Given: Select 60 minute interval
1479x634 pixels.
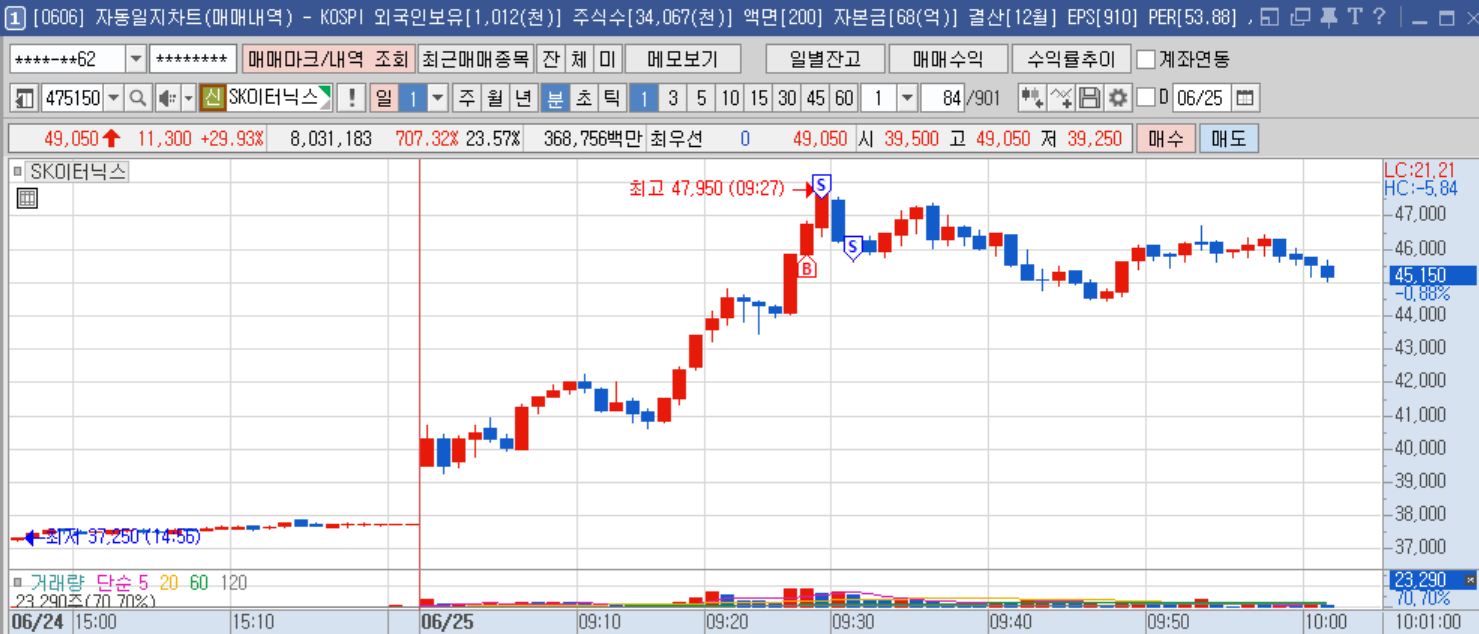Looking at the screenshot, I should 845,98.
